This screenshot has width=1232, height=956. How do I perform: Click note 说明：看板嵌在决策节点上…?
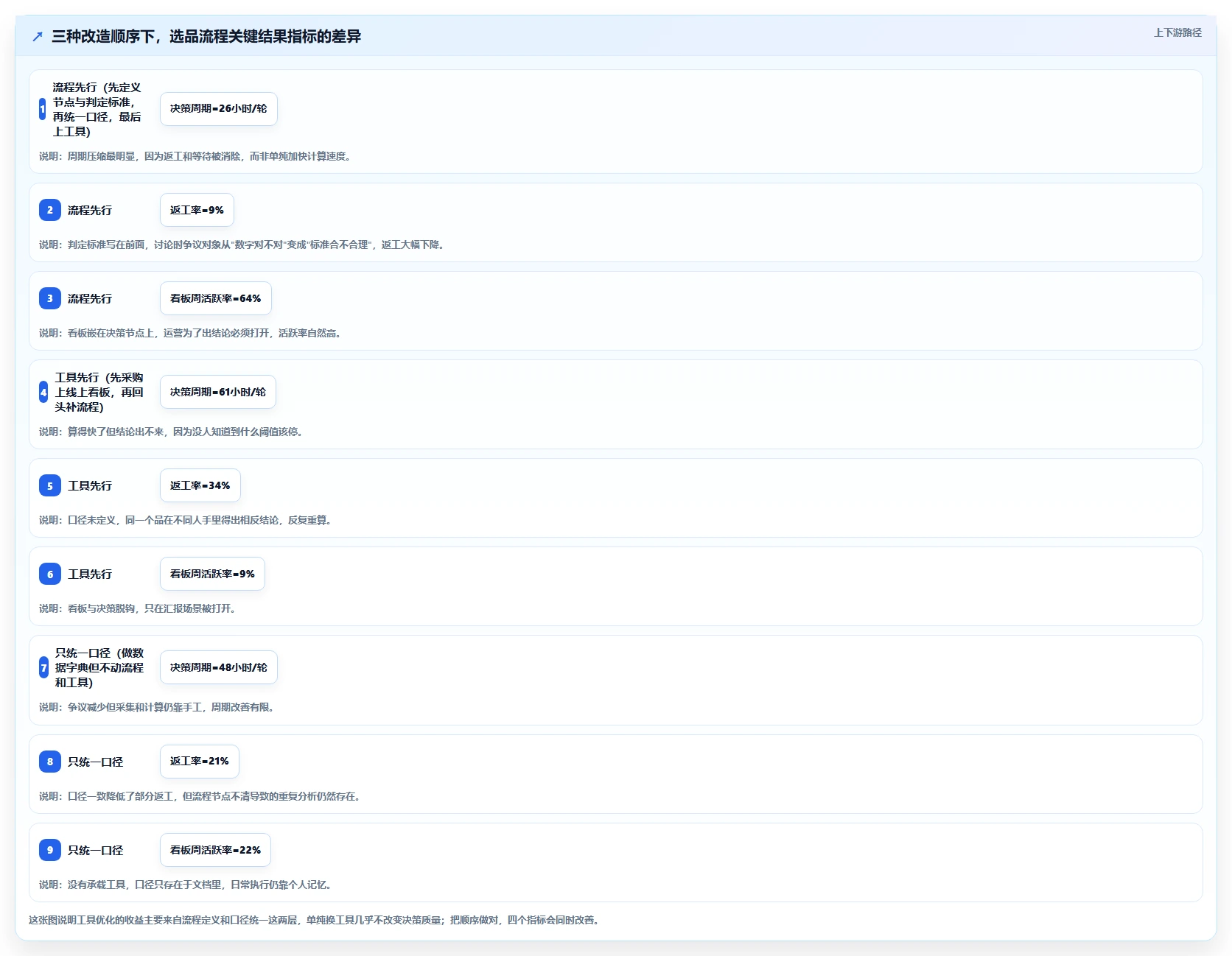192,333
